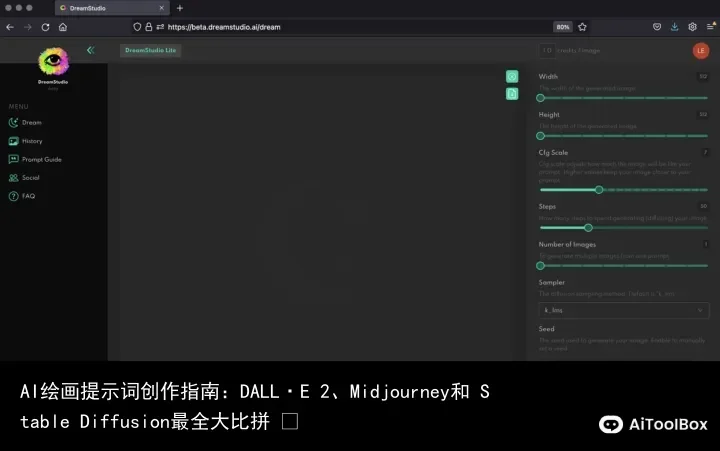The height and width of the screenshot is (451, 720).
Task: Click the permissions icon beside the padlock
Action: pos(160,27)
